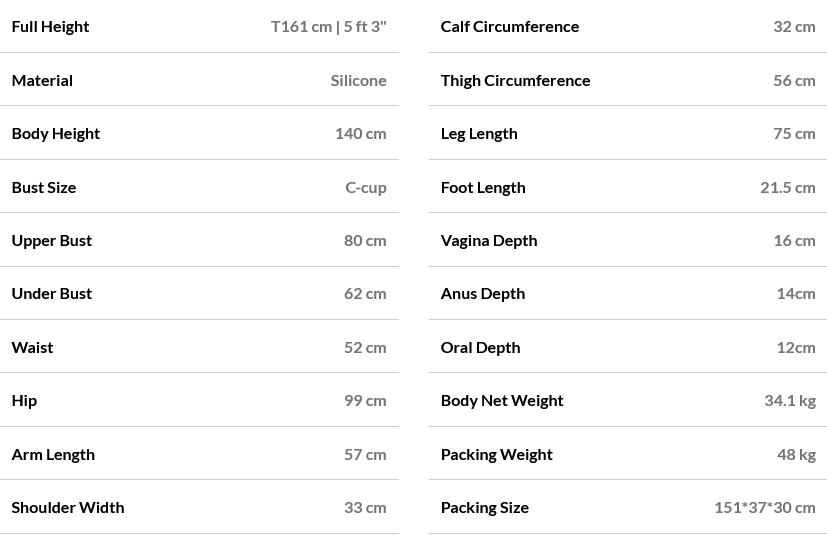Select the 151*37*30 cm packing size value
Screen dimensions: 827x535
pyautogui.click(x=765, y=507)
